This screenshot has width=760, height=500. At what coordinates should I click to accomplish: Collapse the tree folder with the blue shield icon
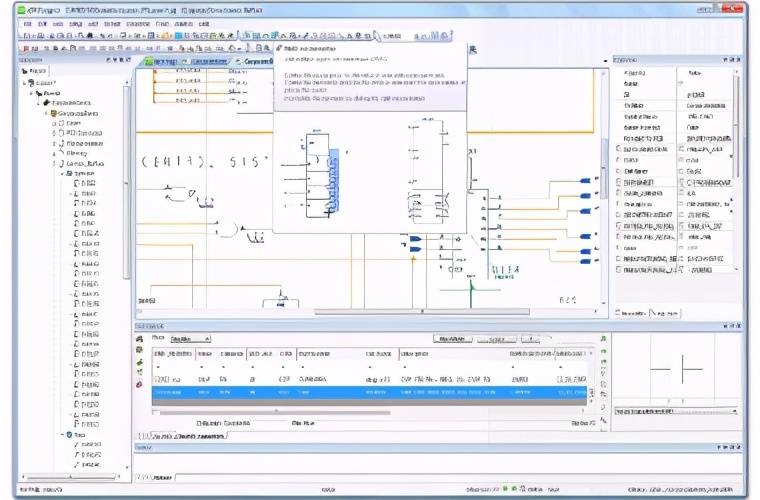coord(63,435)
